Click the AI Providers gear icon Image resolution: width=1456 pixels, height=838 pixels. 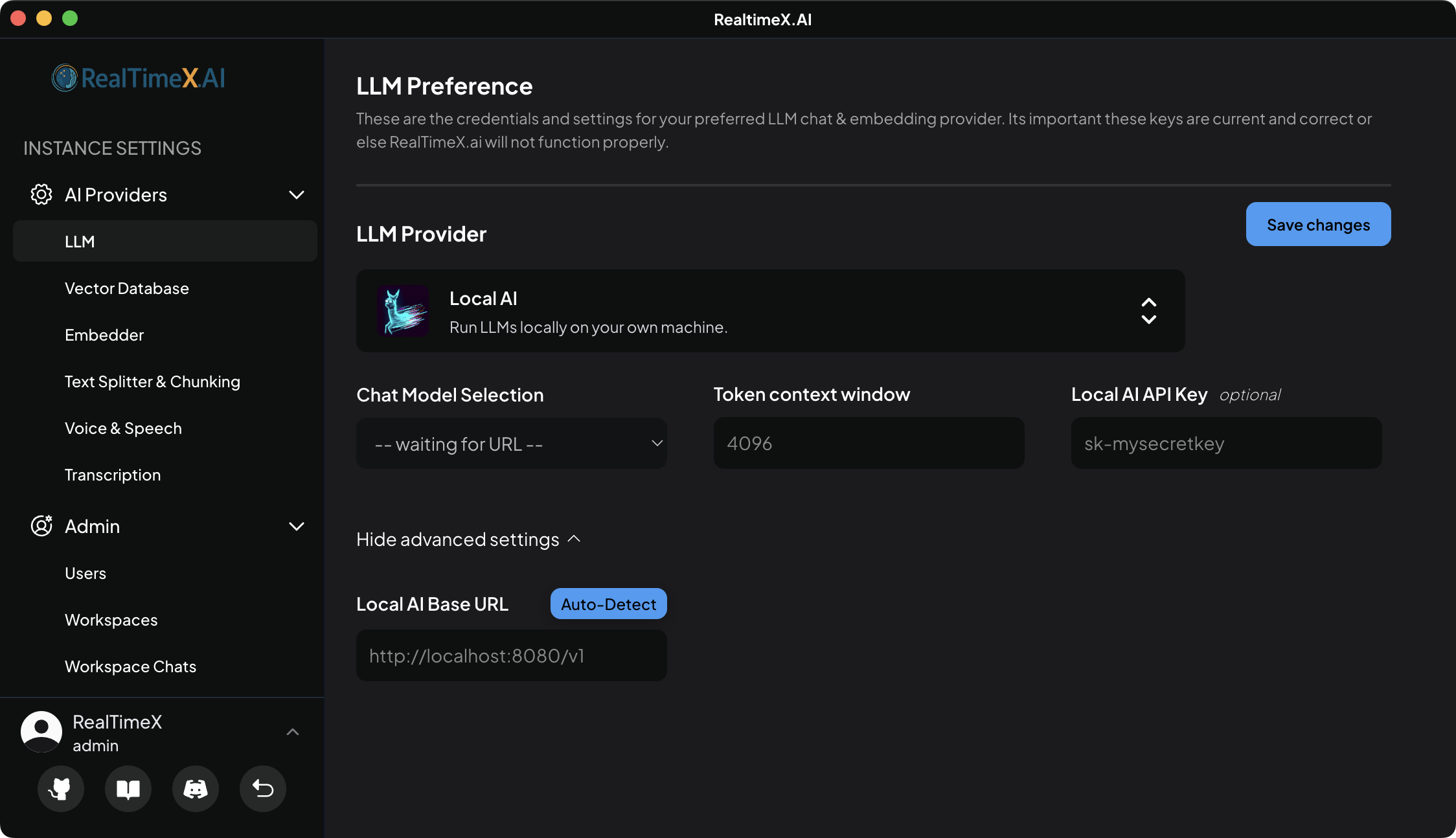41,194
